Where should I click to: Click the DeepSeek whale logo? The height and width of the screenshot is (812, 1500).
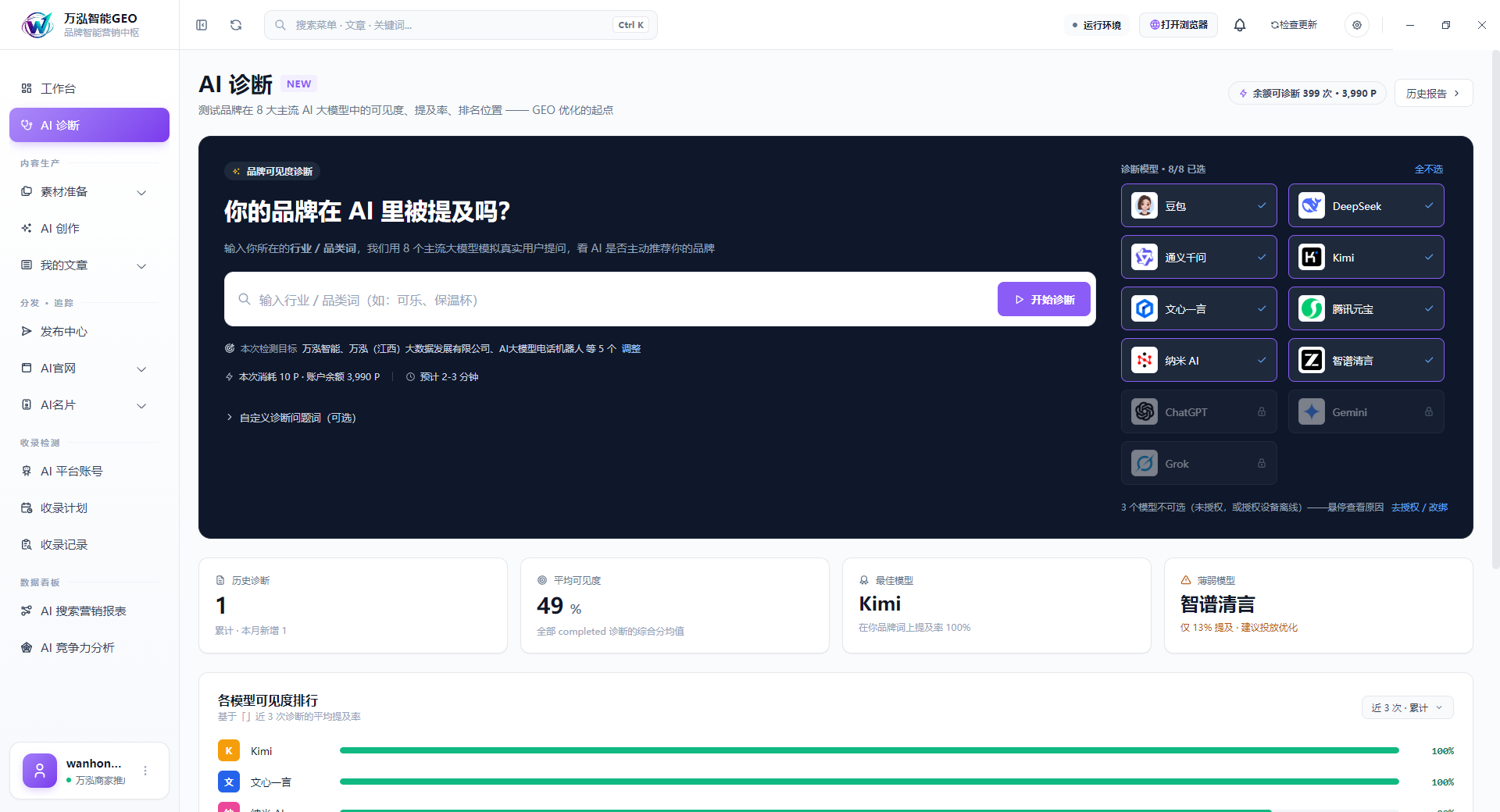pos(1312,205)
